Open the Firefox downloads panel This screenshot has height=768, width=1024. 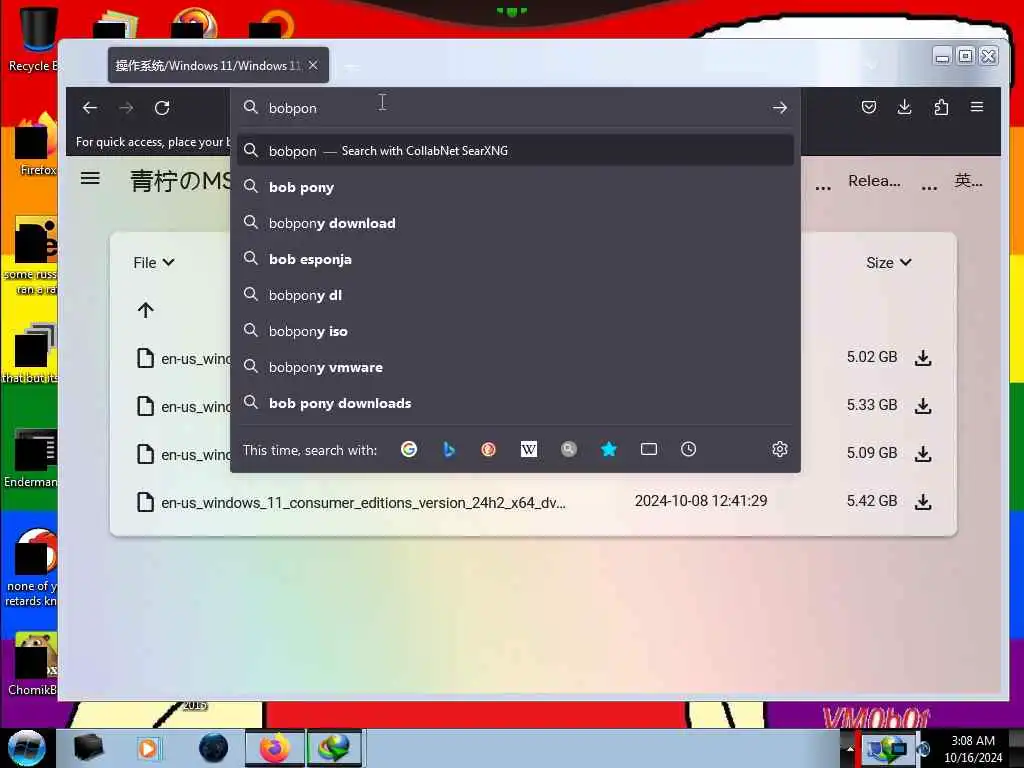tap(904, 107)
